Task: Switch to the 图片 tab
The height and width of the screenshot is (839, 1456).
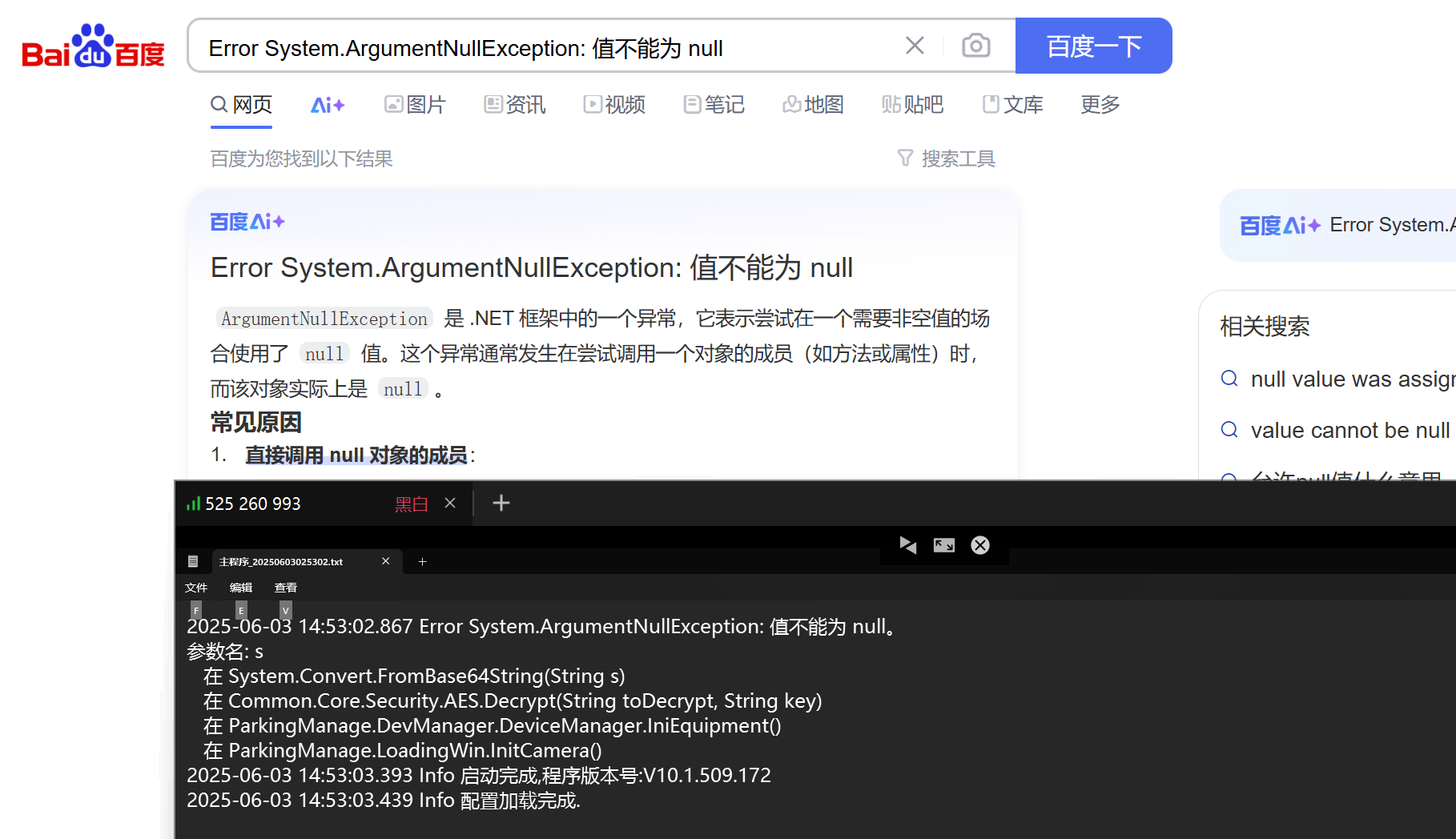Action: tap(415, 105)
